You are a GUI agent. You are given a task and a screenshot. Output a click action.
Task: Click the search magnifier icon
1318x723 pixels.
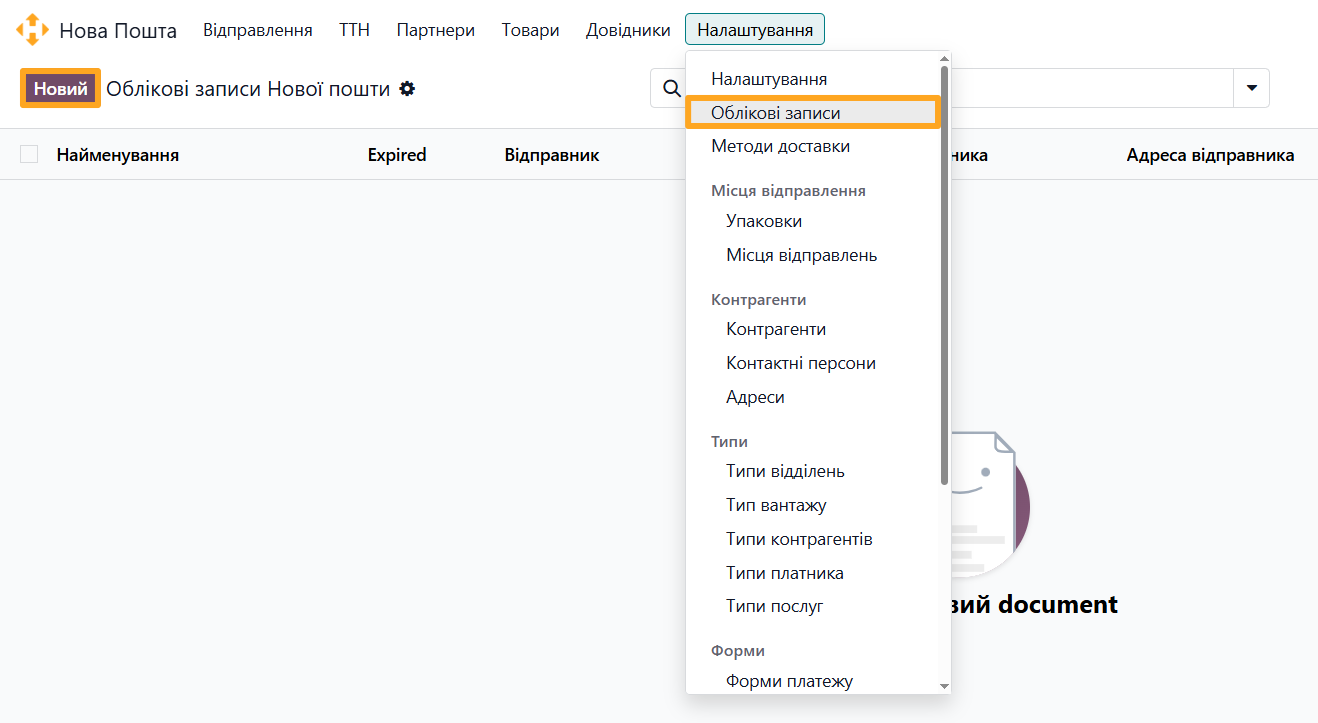(x=671, y=89)
